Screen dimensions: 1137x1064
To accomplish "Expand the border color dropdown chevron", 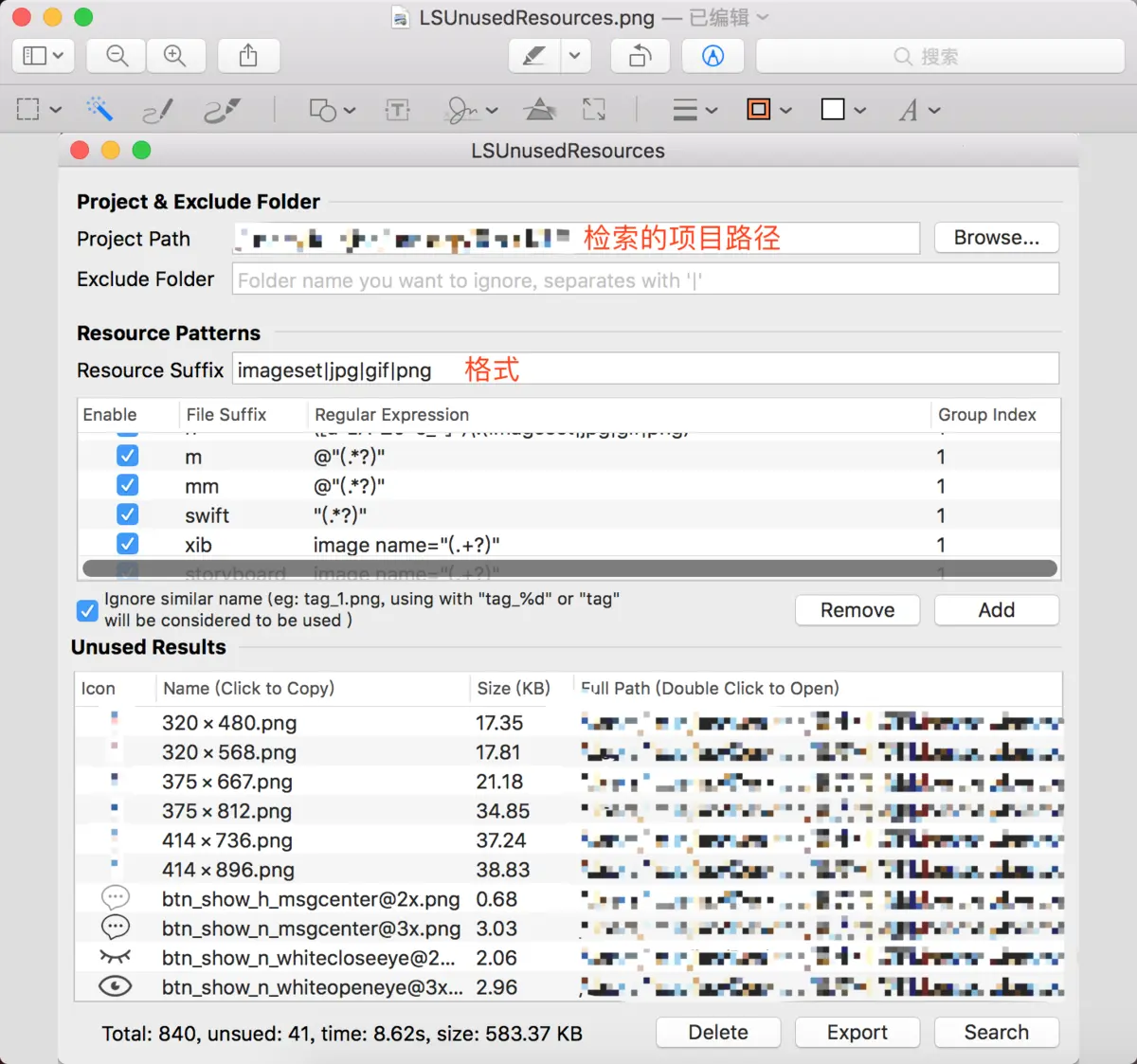I will pyautogui.click(x=785, y=110).
